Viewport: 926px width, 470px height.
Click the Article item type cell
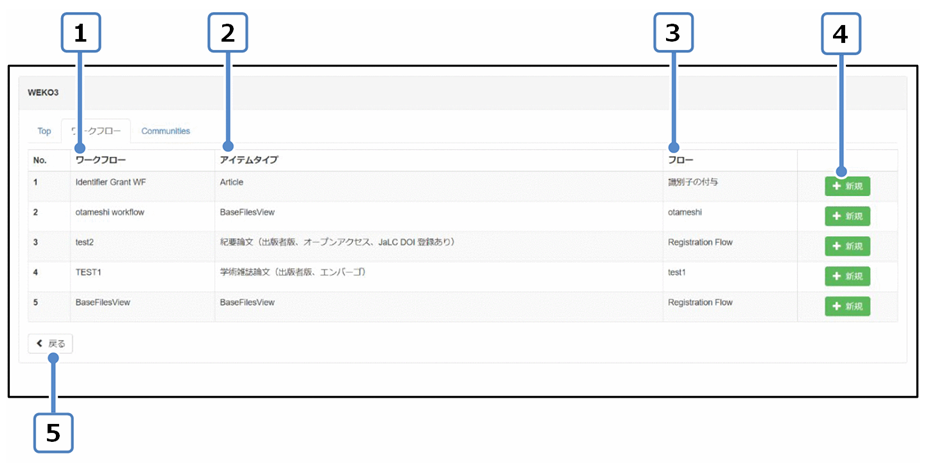tap(232, 184)
